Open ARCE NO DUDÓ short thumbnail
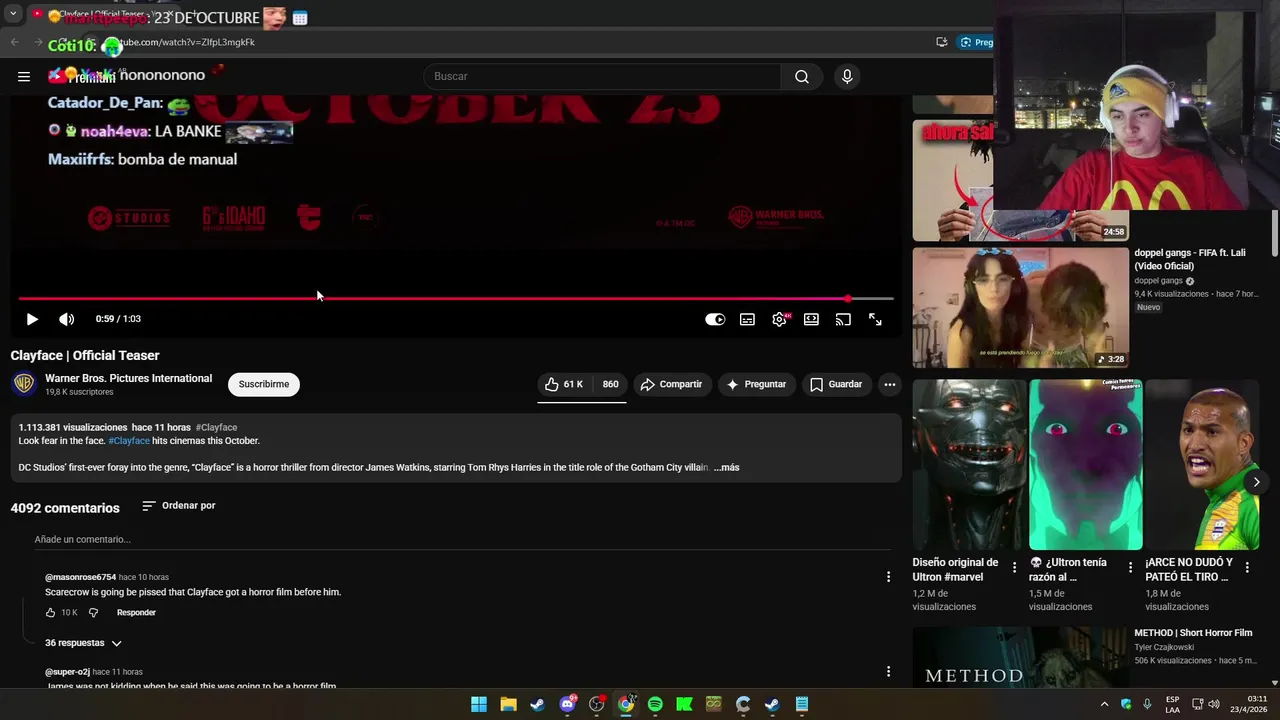Screen dimensions: 1280x720 [1201, 465]
